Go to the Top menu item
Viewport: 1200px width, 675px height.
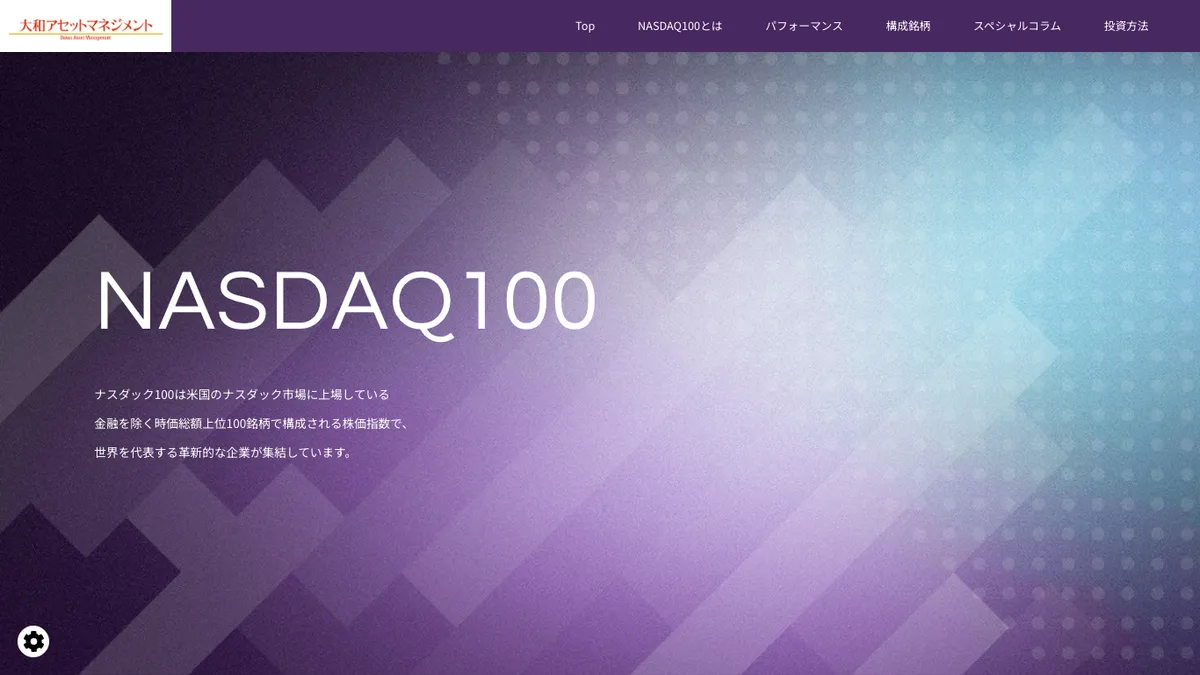(585, 26)
